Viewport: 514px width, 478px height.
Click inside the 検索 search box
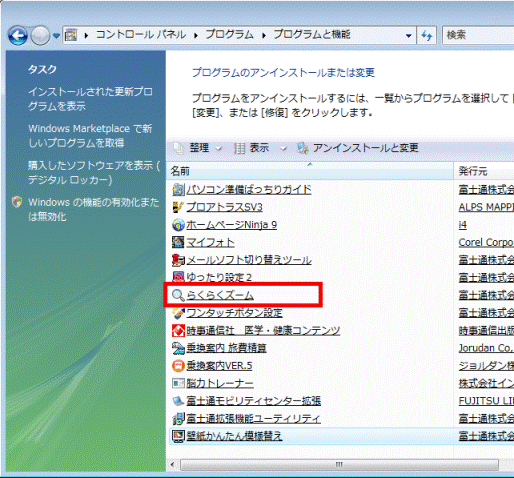(478, 35)
